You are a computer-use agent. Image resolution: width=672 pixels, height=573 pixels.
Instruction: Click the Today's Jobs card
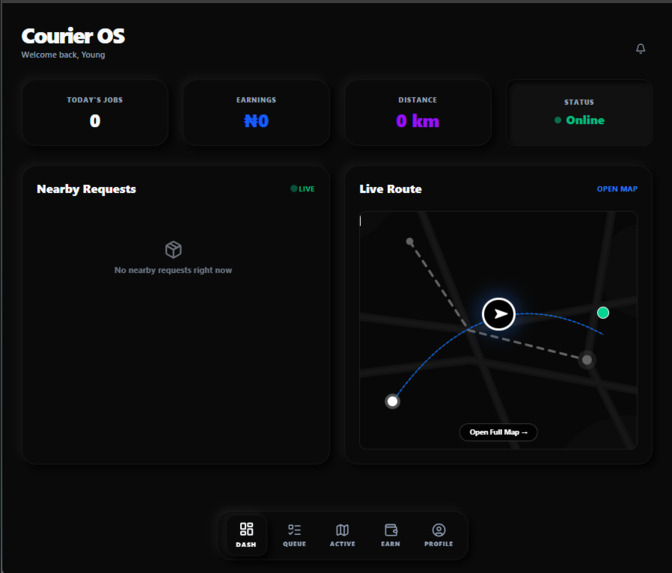tap(95, 113)
